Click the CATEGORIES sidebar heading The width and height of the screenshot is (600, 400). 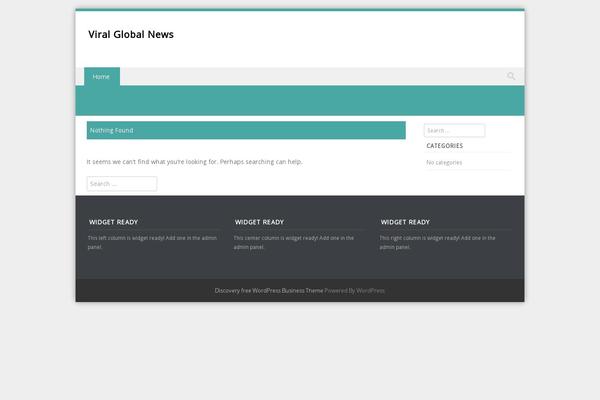tap(445, 146)
